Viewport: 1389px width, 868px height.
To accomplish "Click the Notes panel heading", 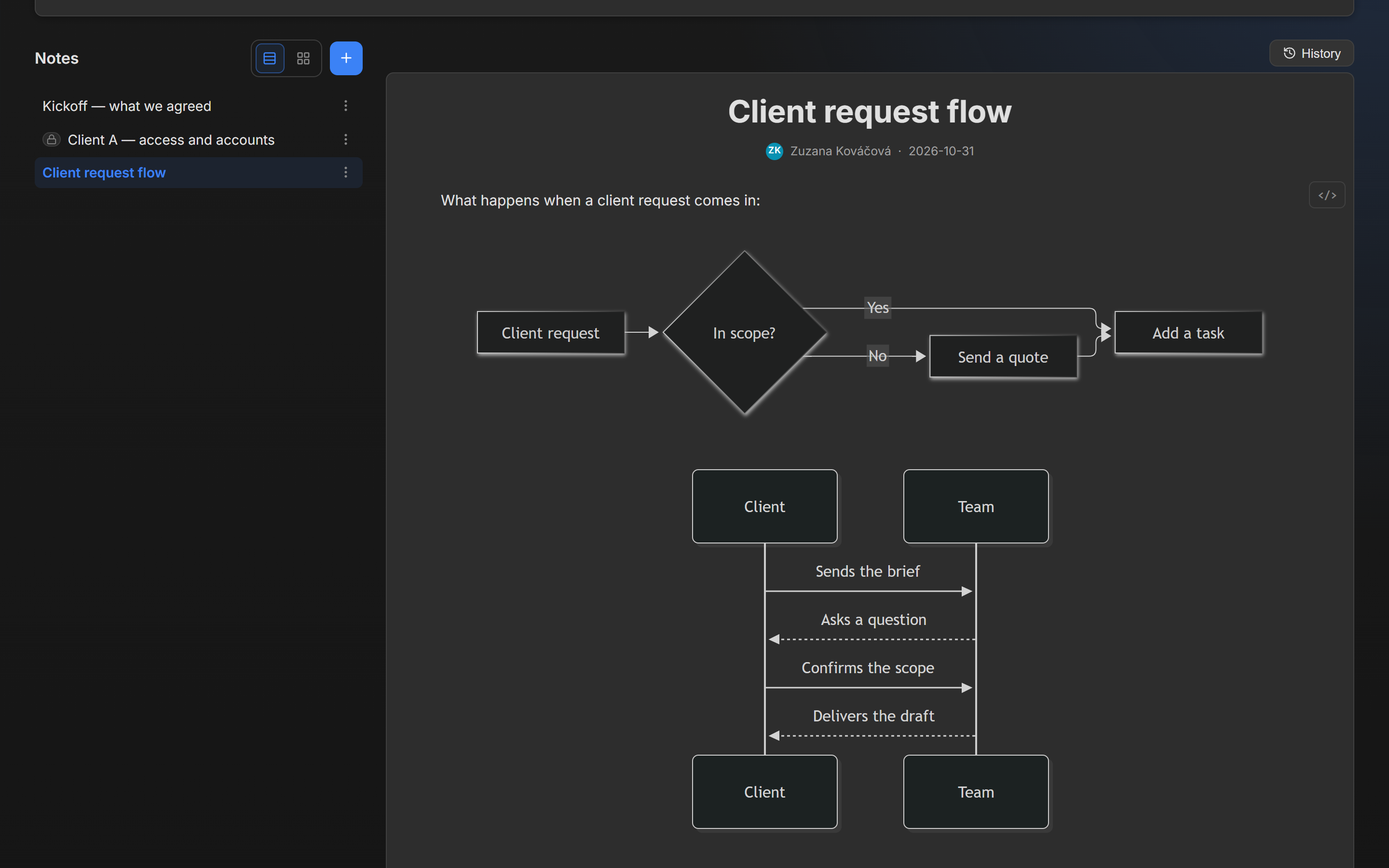I will coord(56,58).
